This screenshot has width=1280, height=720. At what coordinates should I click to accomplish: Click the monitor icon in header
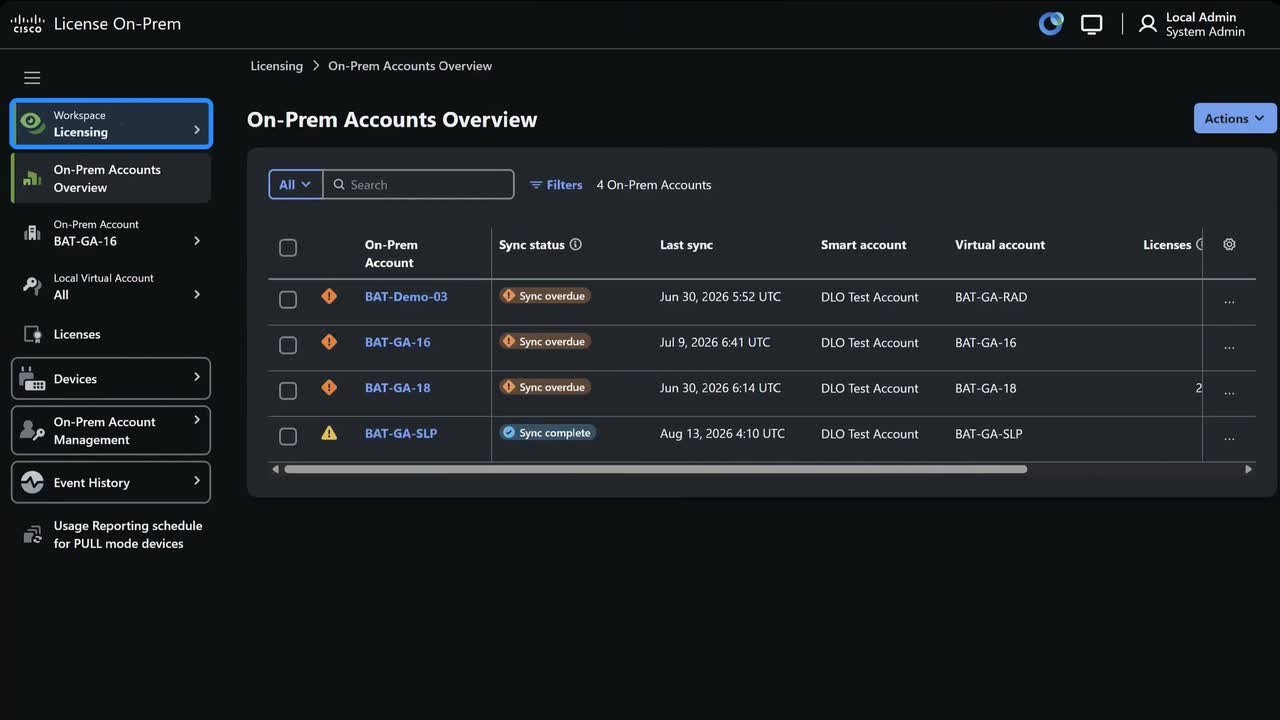coord(1092,25)
